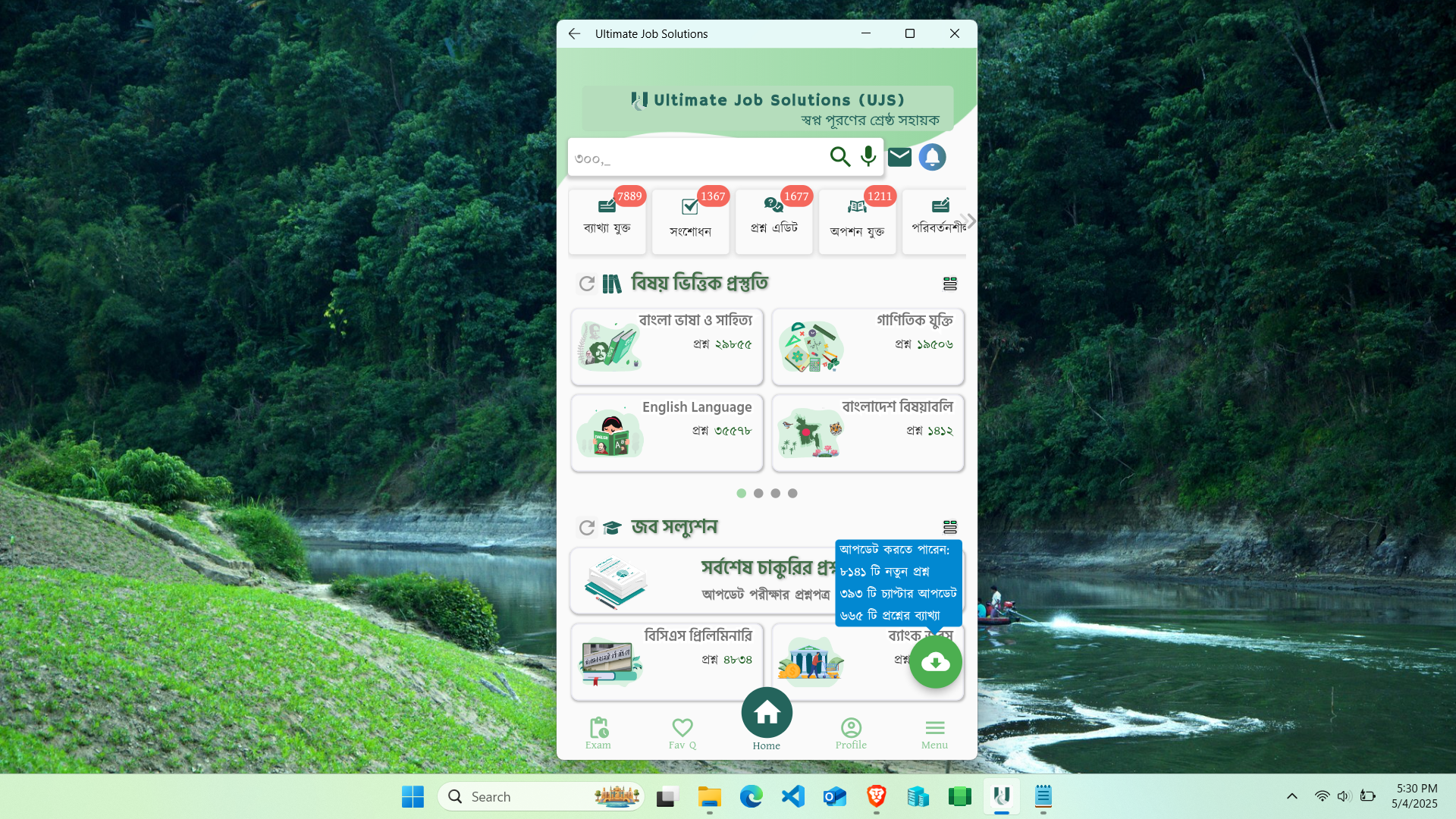Toggle list view for জব সল্যুশন section

(x=949, y=527)
